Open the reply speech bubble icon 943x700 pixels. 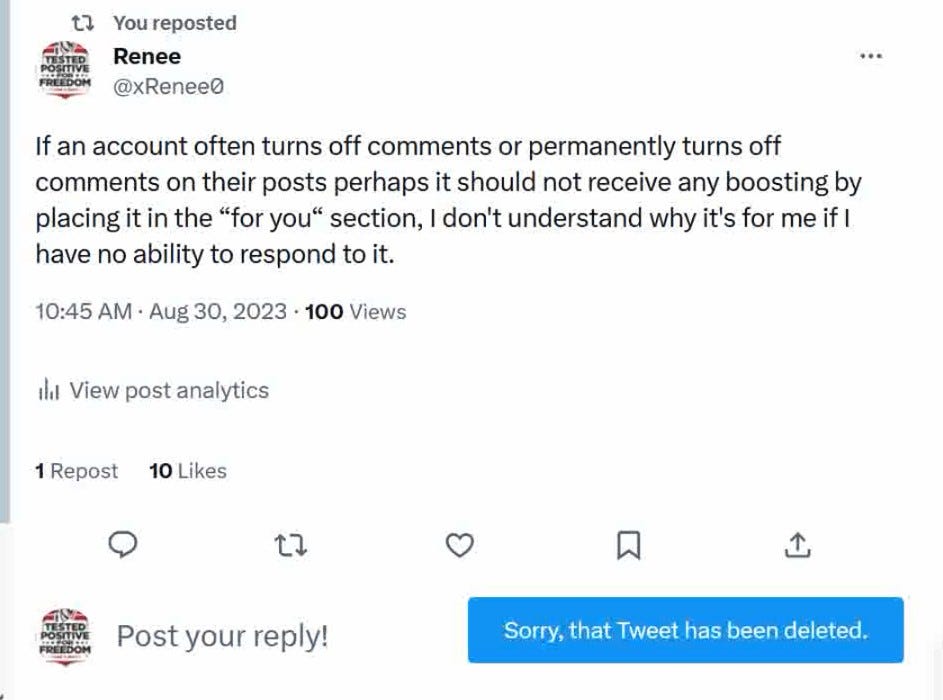pyautogui.click(x=123, y=545)
